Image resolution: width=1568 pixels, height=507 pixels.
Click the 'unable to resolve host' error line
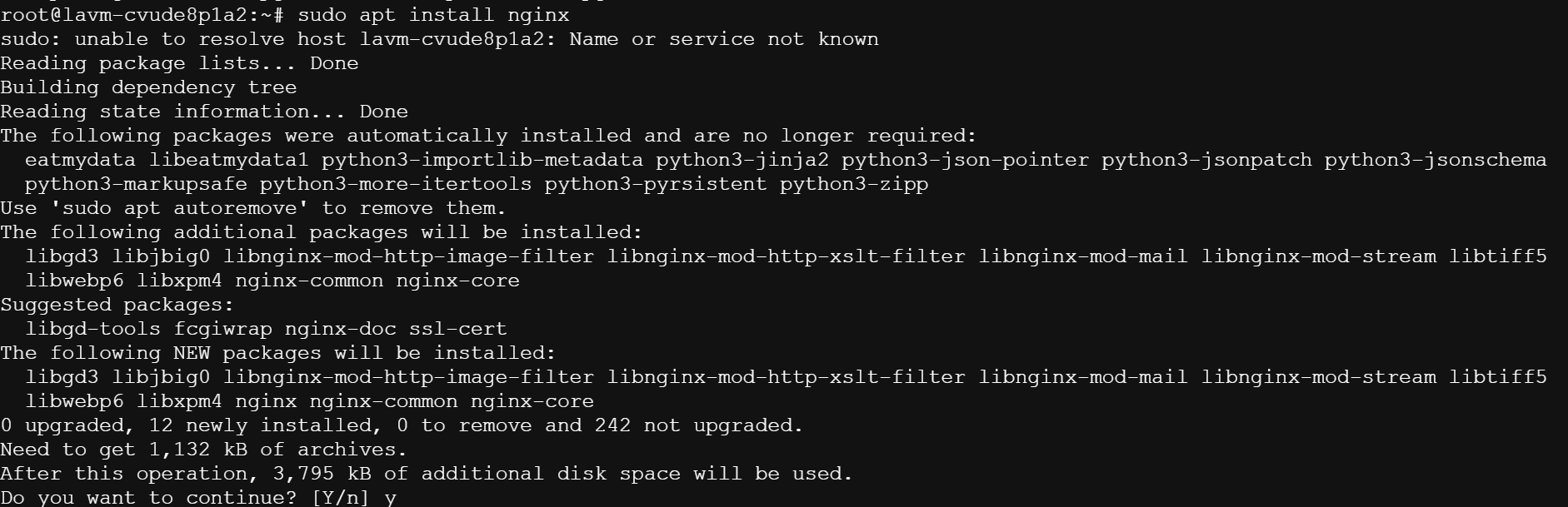pyautogui.click(x=439, y=39)
